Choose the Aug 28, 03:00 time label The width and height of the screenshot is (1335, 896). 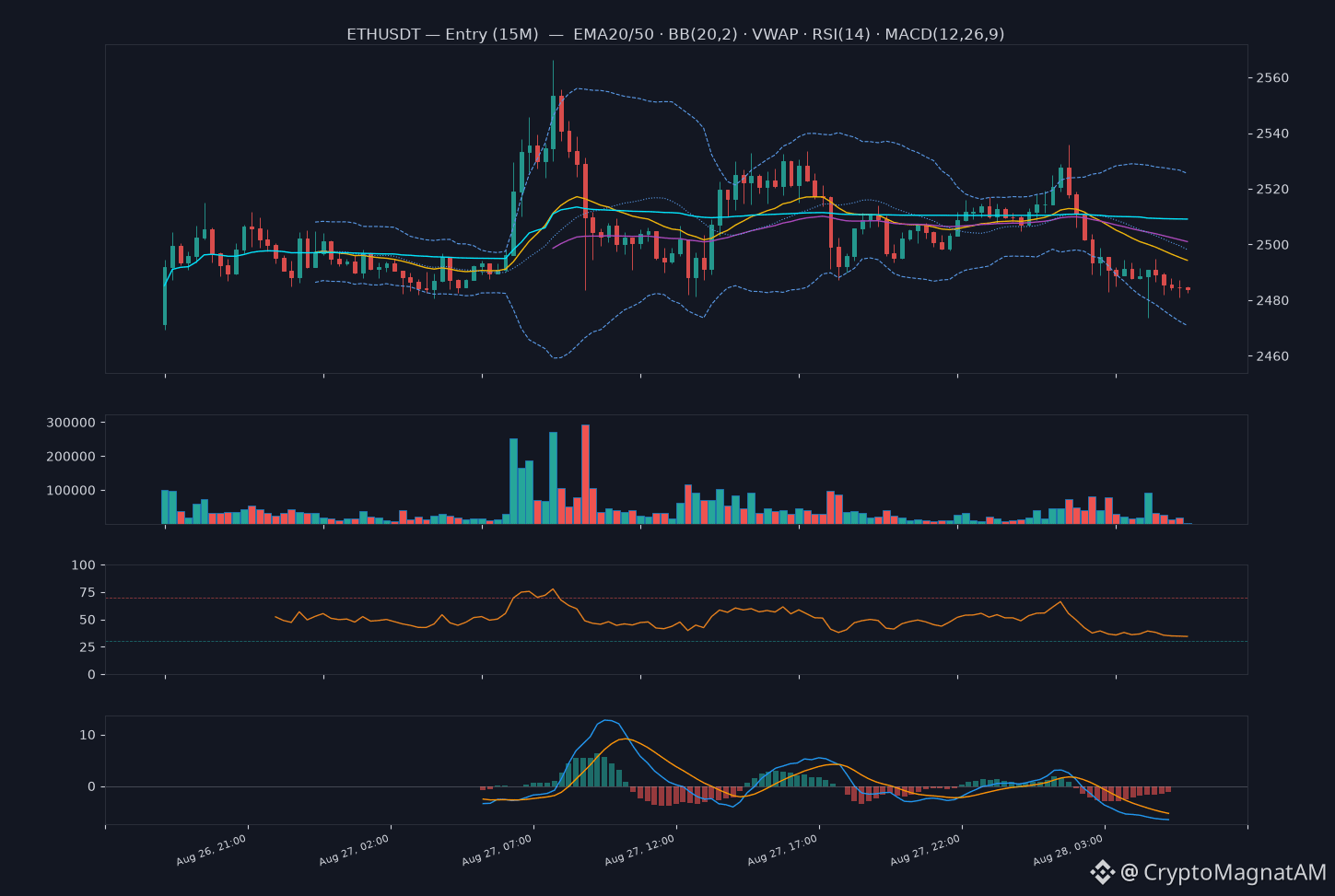point(1069,850)
